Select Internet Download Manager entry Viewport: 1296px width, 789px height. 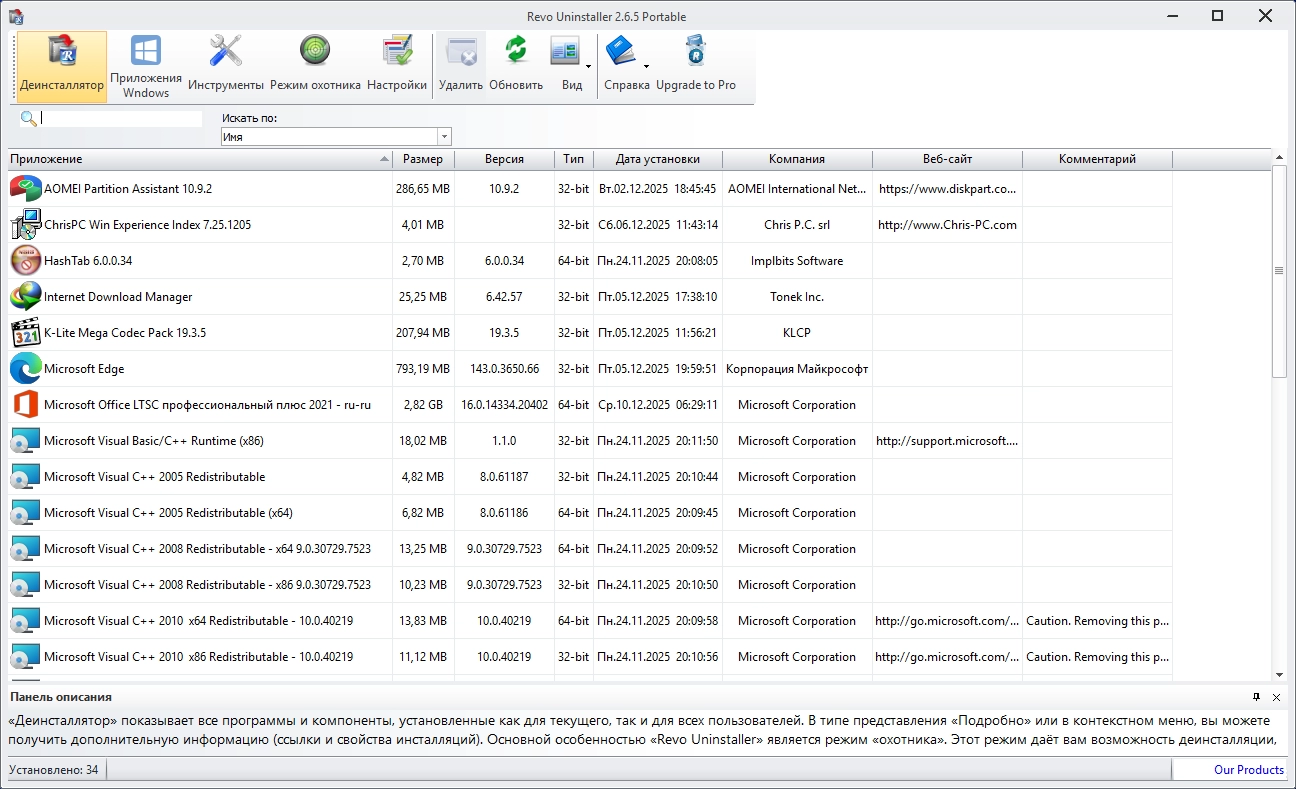pyautogui.click(x=118, y=297)
